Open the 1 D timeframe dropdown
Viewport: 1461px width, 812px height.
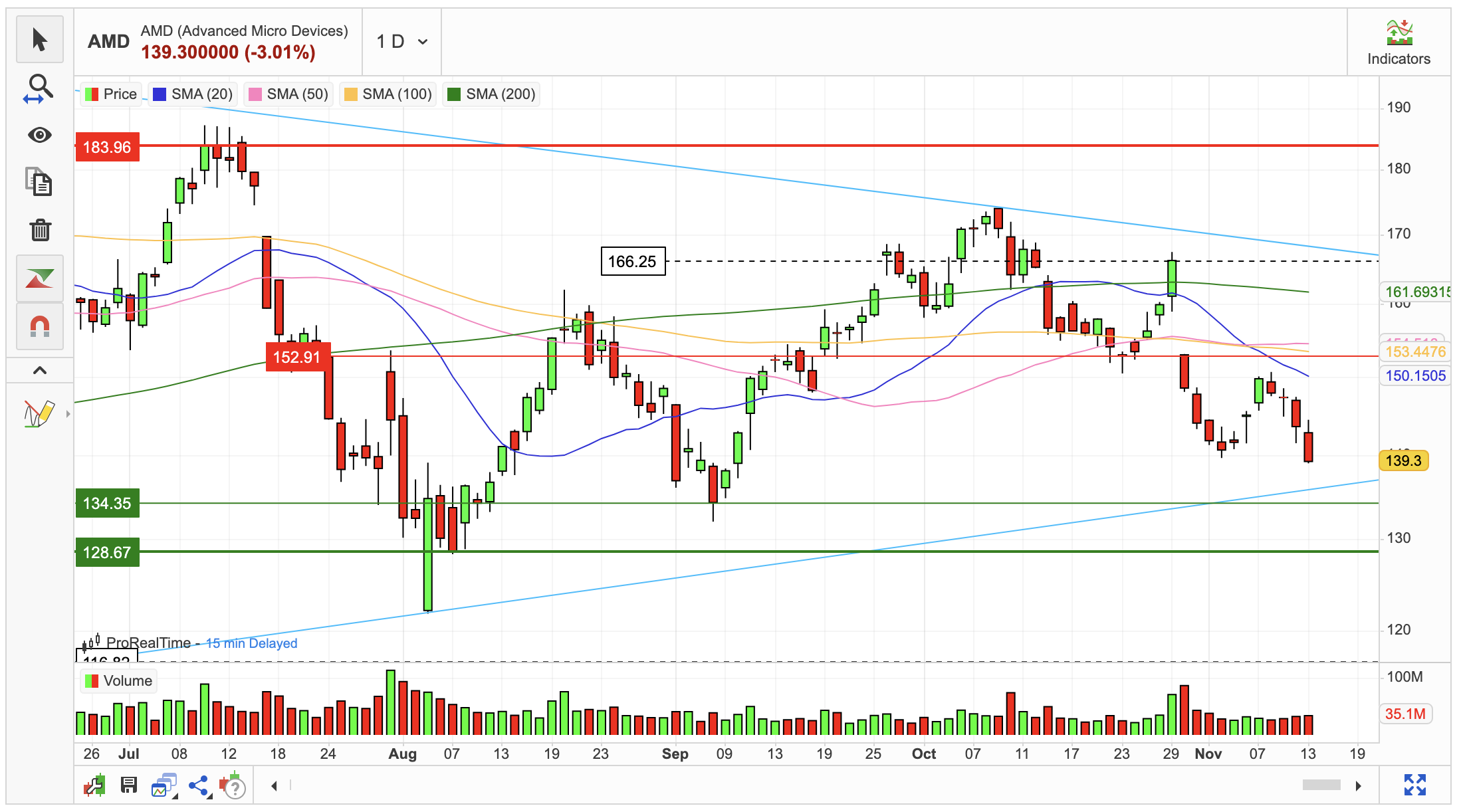click(401, 42)
